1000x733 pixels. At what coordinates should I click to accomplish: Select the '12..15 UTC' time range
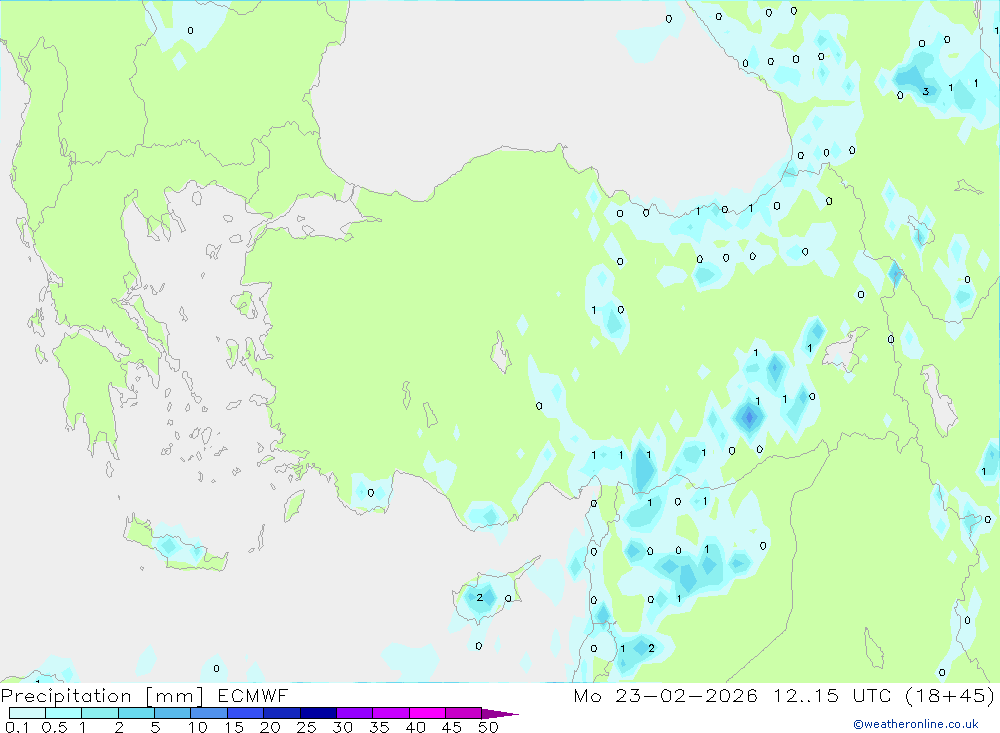tap(832, 696)
